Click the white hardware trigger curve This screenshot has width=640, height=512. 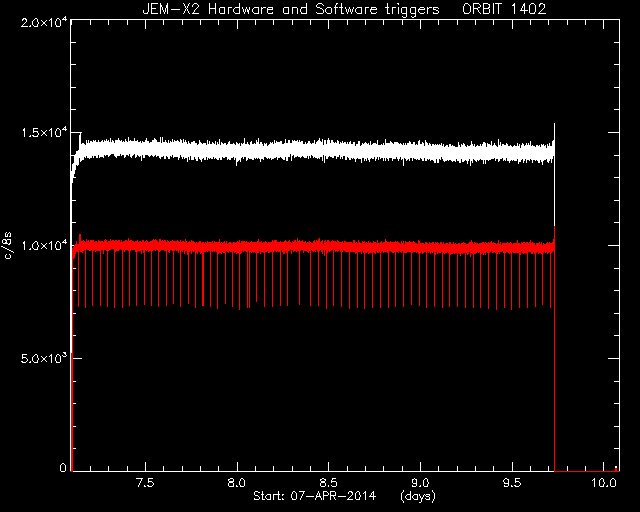(x=314, y=151)
